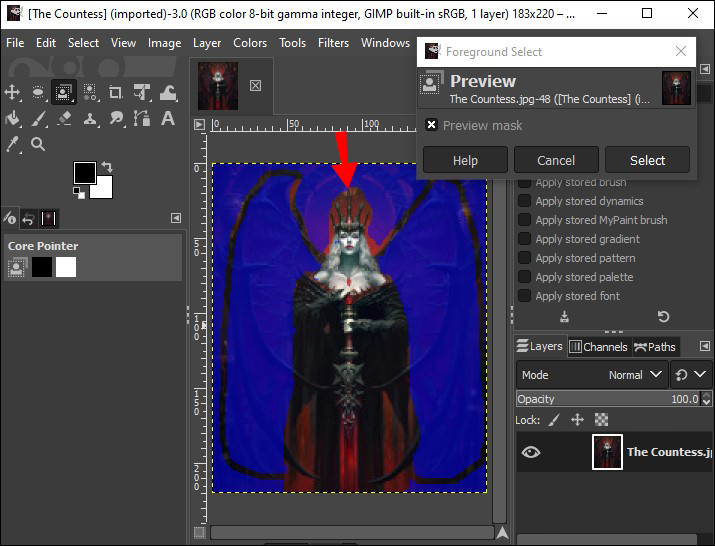Switch to the Channels tab

pyautogui.click(x=598, y=347)
